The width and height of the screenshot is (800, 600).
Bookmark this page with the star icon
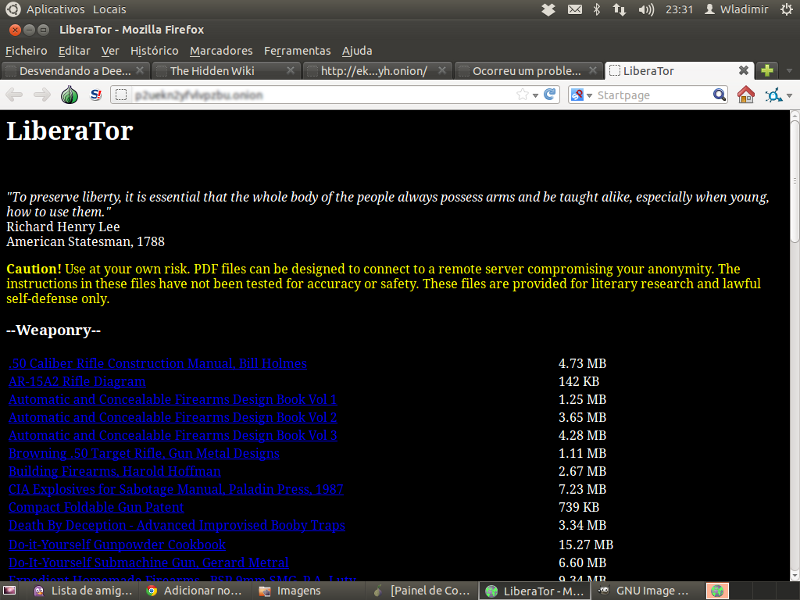522,94
